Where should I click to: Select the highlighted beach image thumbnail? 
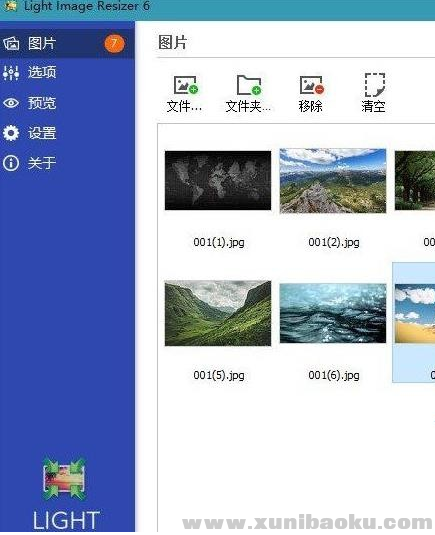[415, 313]
